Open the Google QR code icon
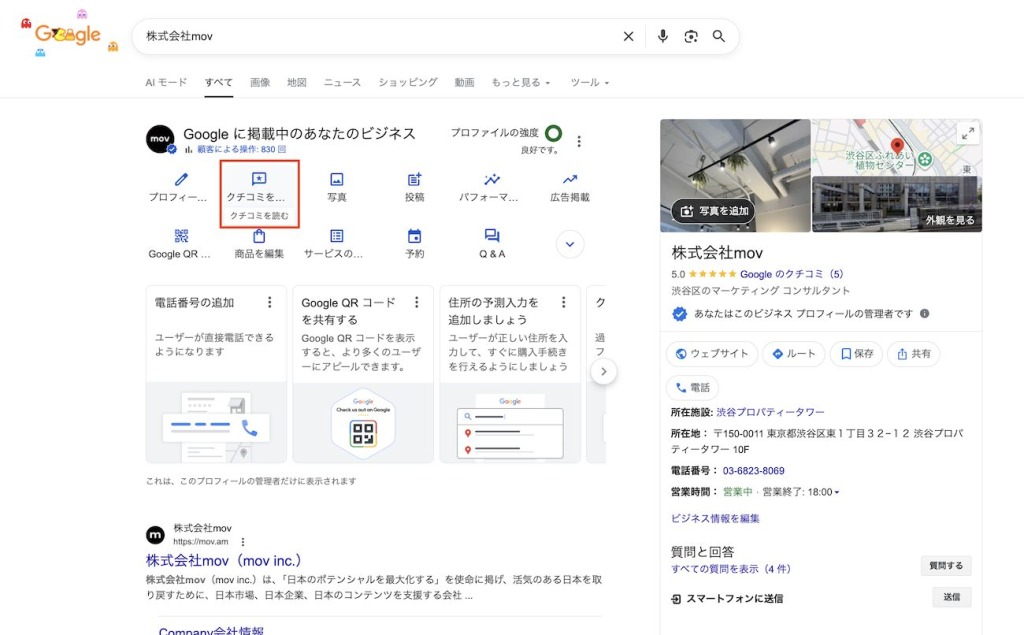Screen dimensions: 1024x635 point(181,237)
